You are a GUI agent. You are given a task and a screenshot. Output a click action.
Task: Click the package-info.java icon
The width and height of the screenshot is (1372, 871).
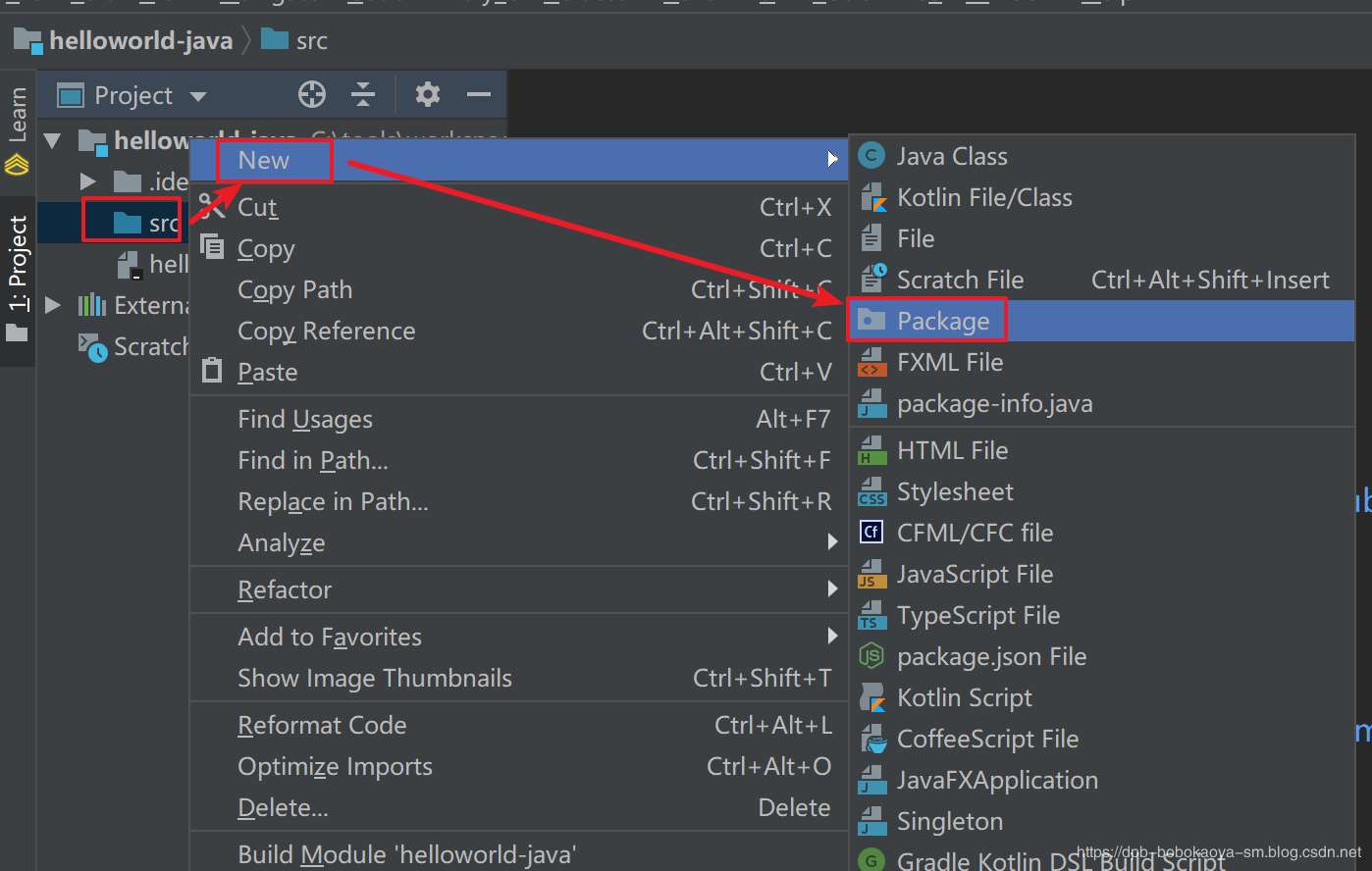[x=871, y=403]
